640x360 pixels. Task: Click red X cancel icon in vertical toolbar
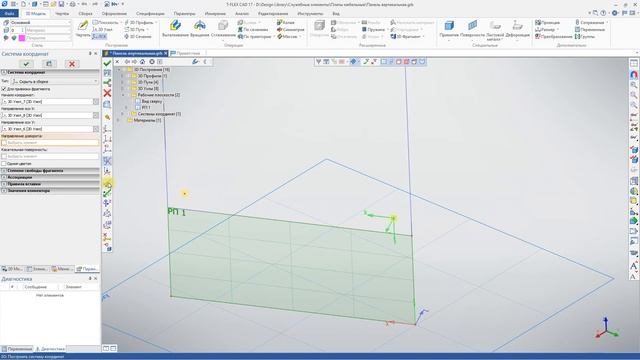click(x=107, y=93)
